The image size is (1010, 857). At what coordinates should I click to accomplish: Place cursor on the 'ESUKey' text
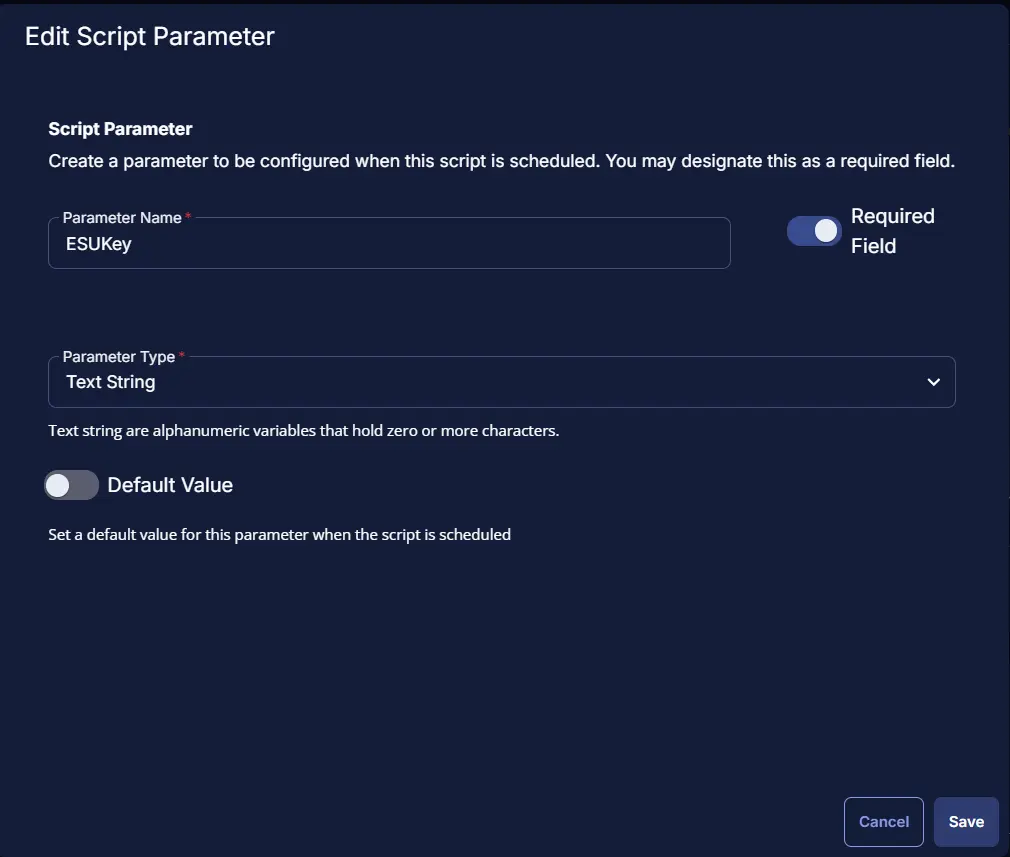(x=99, y=244)
